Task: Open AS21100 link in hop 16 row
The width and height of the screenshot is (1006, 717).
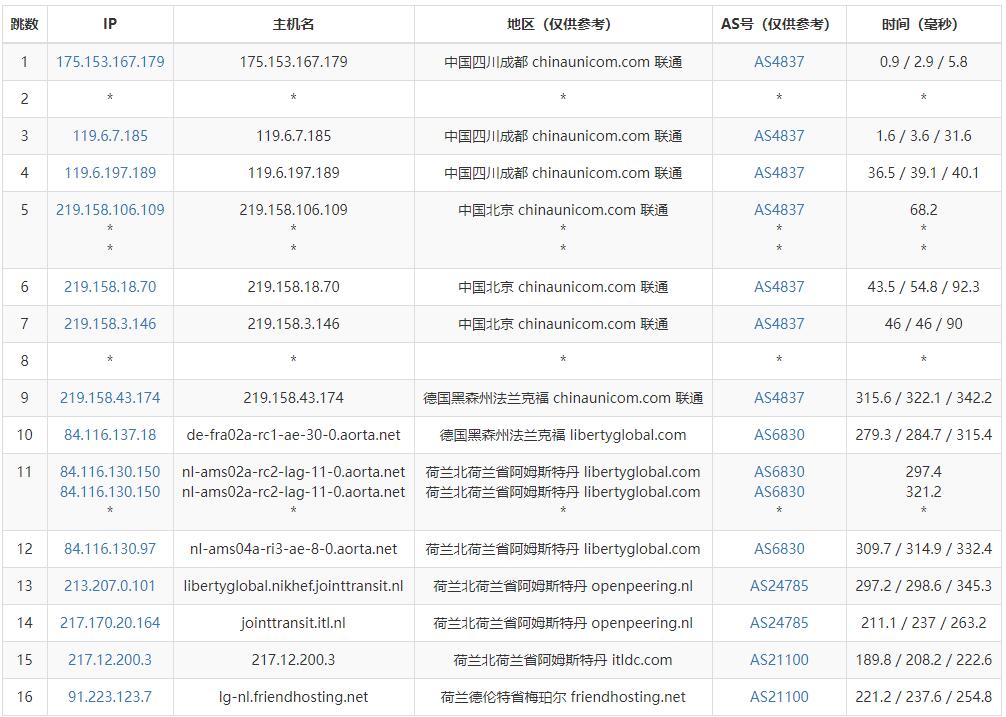Action: pyautogui.click(x=779, y=696)
